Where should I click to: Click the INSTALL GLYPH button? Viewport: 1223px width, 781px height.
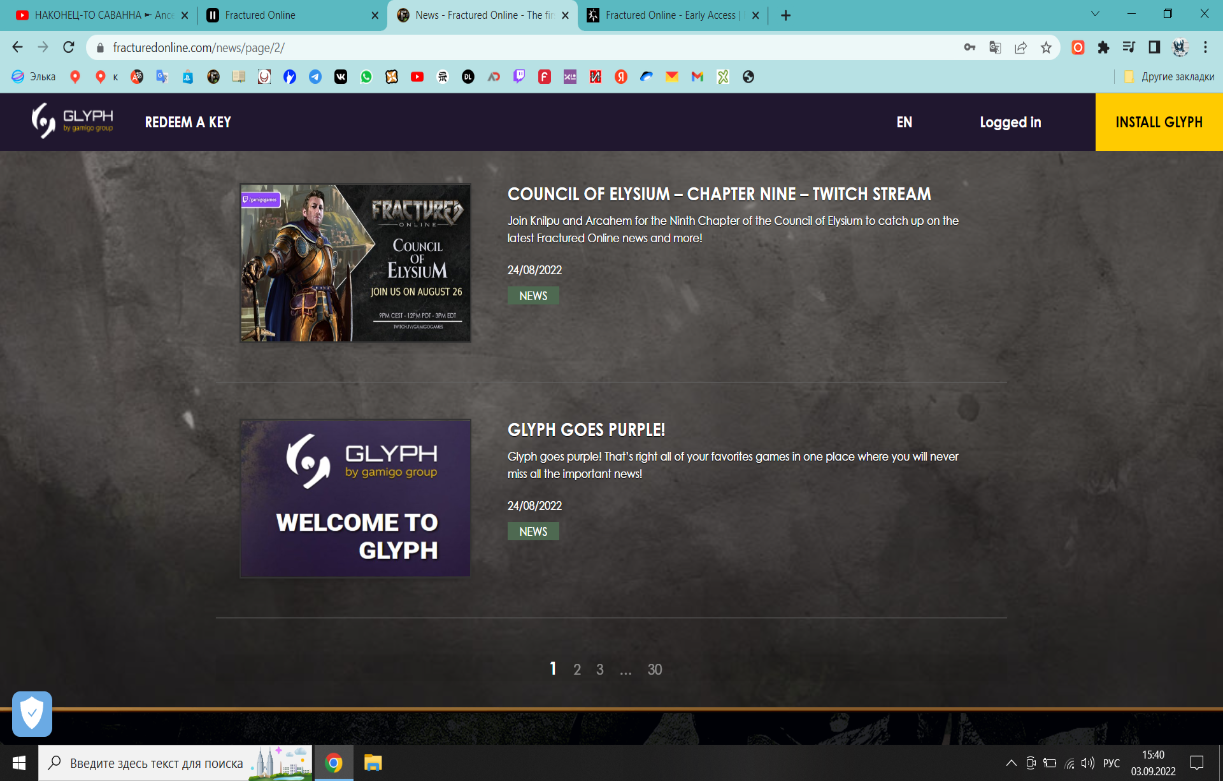(x=1159, y=122)
